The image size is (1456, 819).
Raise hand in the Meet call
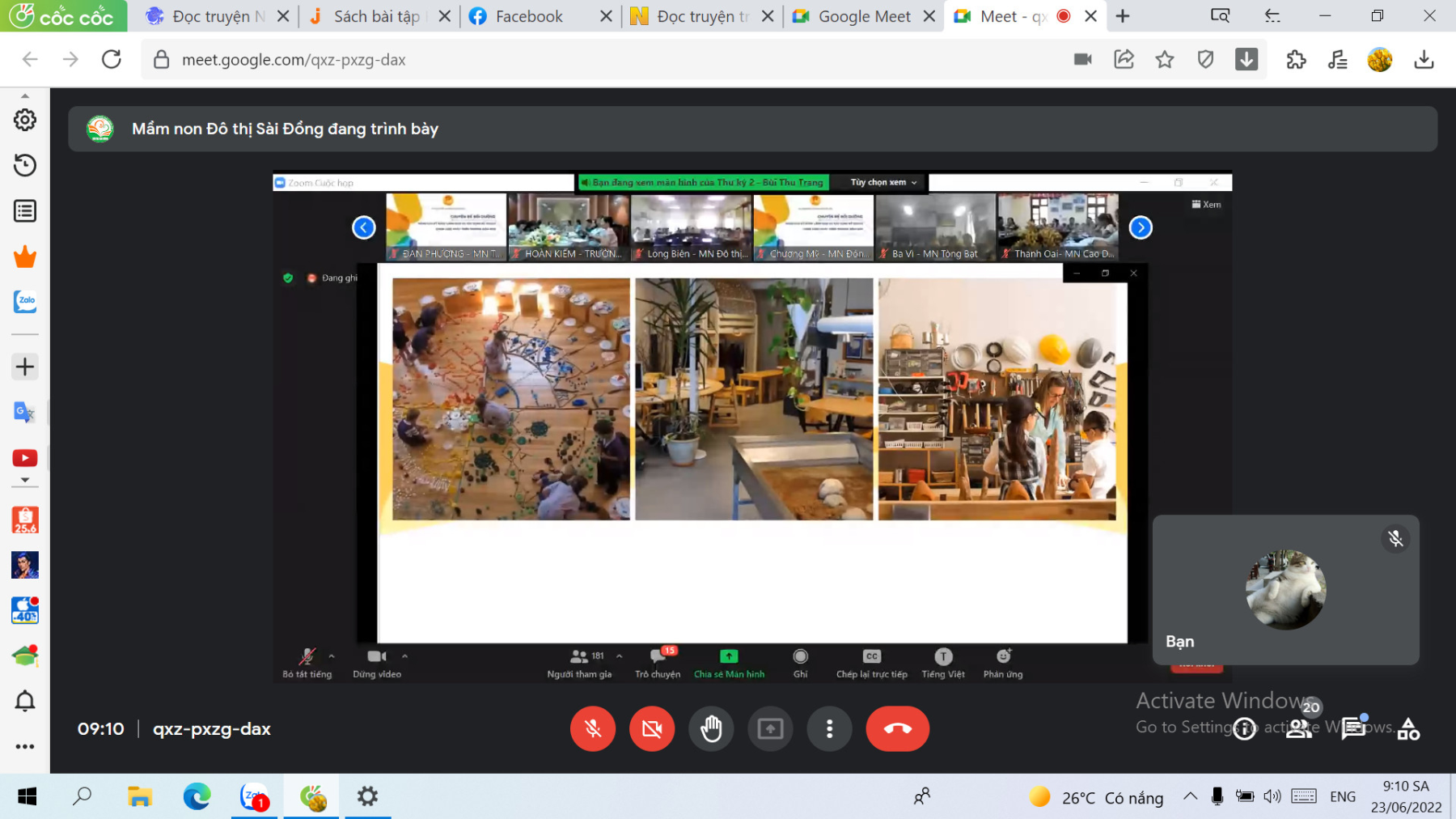(711, 728)
